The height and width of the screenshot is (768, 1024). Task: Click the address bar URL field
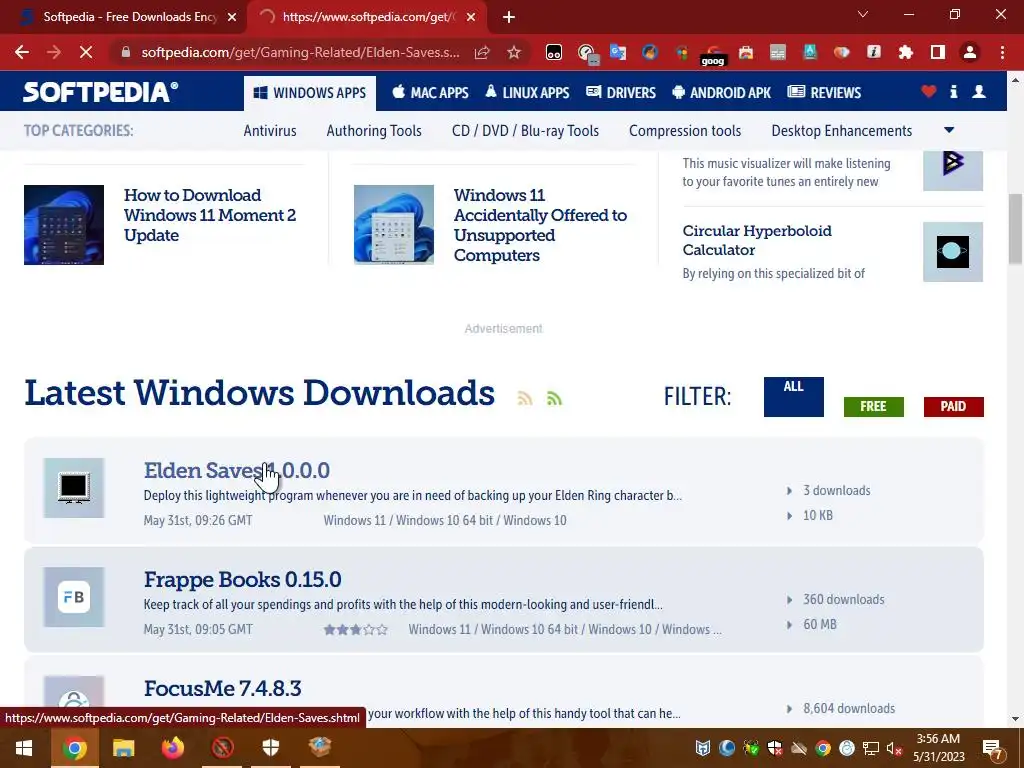(x=300, y=52)
